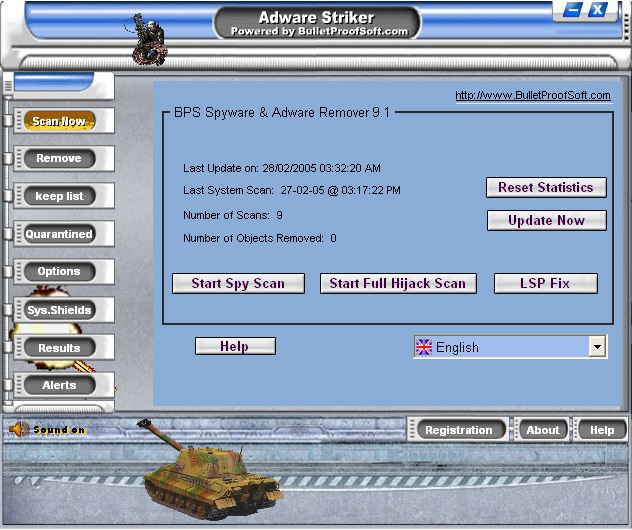The width and height of the screenshot is (632, 530).
Task: Click the Sound on label
Action: pyautogui.click(x=59, y=430)
